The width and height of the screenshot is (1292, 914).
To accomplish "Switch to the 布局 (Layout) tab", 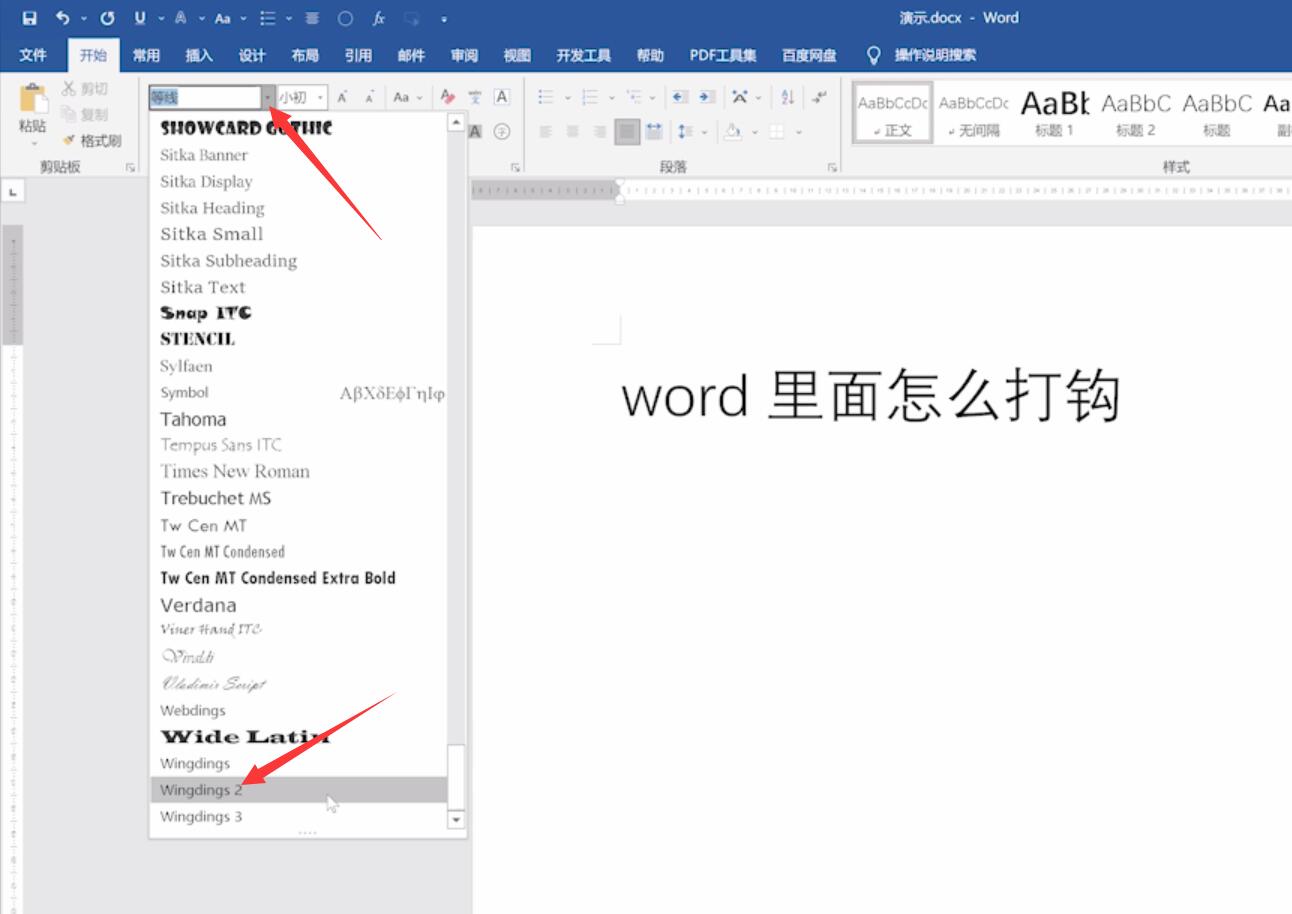I will 305,55.
